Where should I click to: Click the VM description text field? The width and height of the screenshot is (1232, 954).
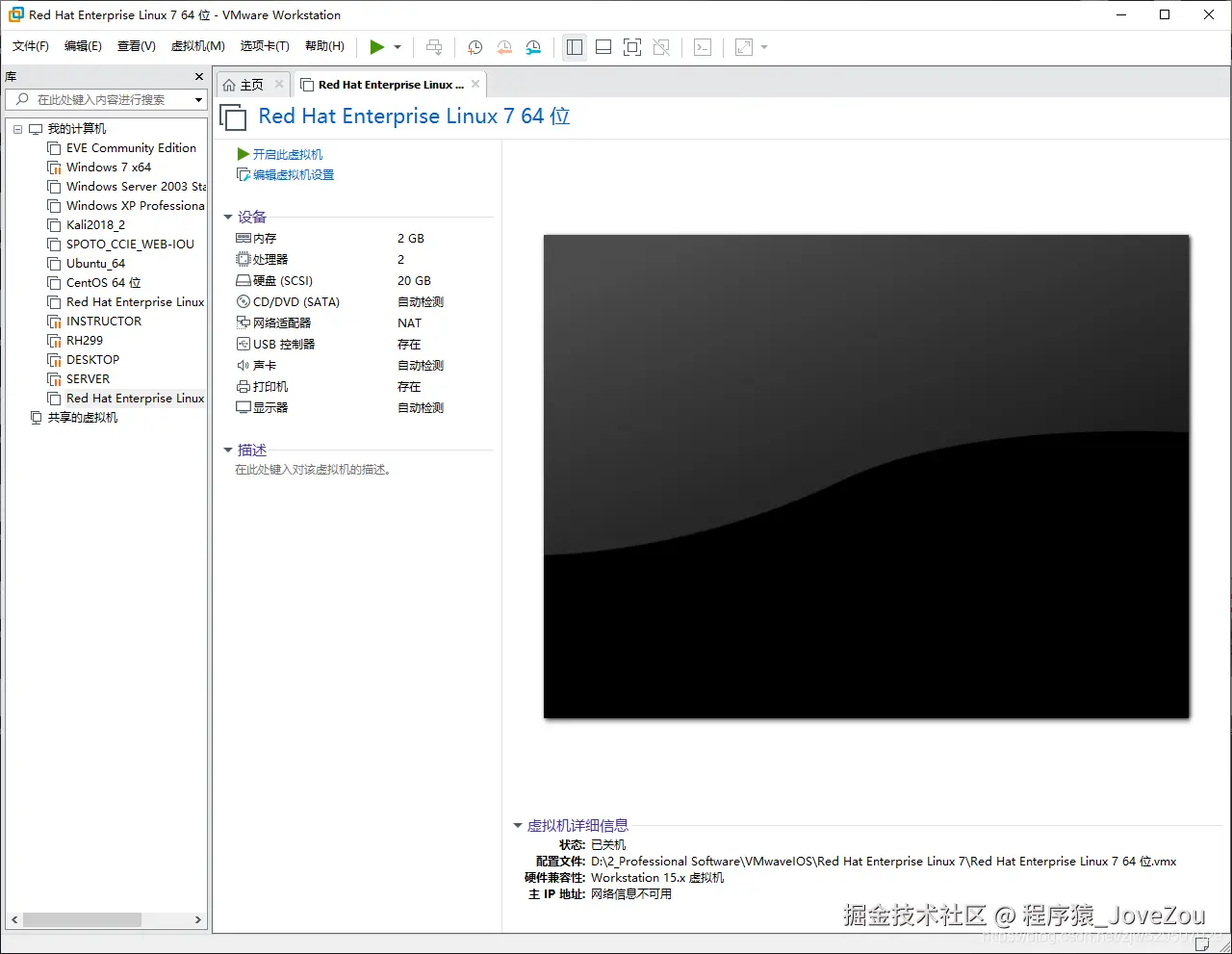[x=313, y=470]
